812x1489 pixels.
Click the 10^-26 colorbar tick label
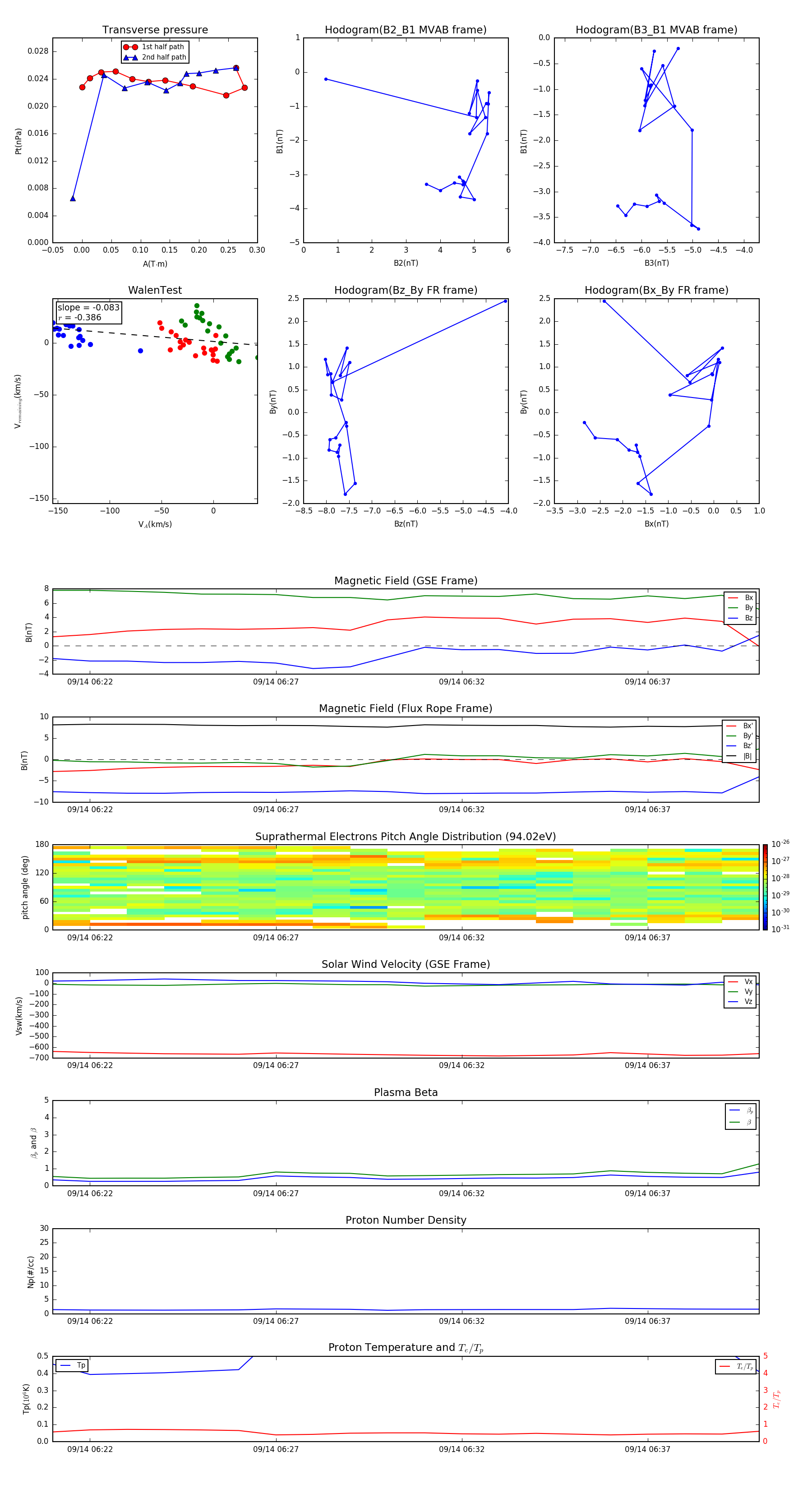[x=780, y=844]
